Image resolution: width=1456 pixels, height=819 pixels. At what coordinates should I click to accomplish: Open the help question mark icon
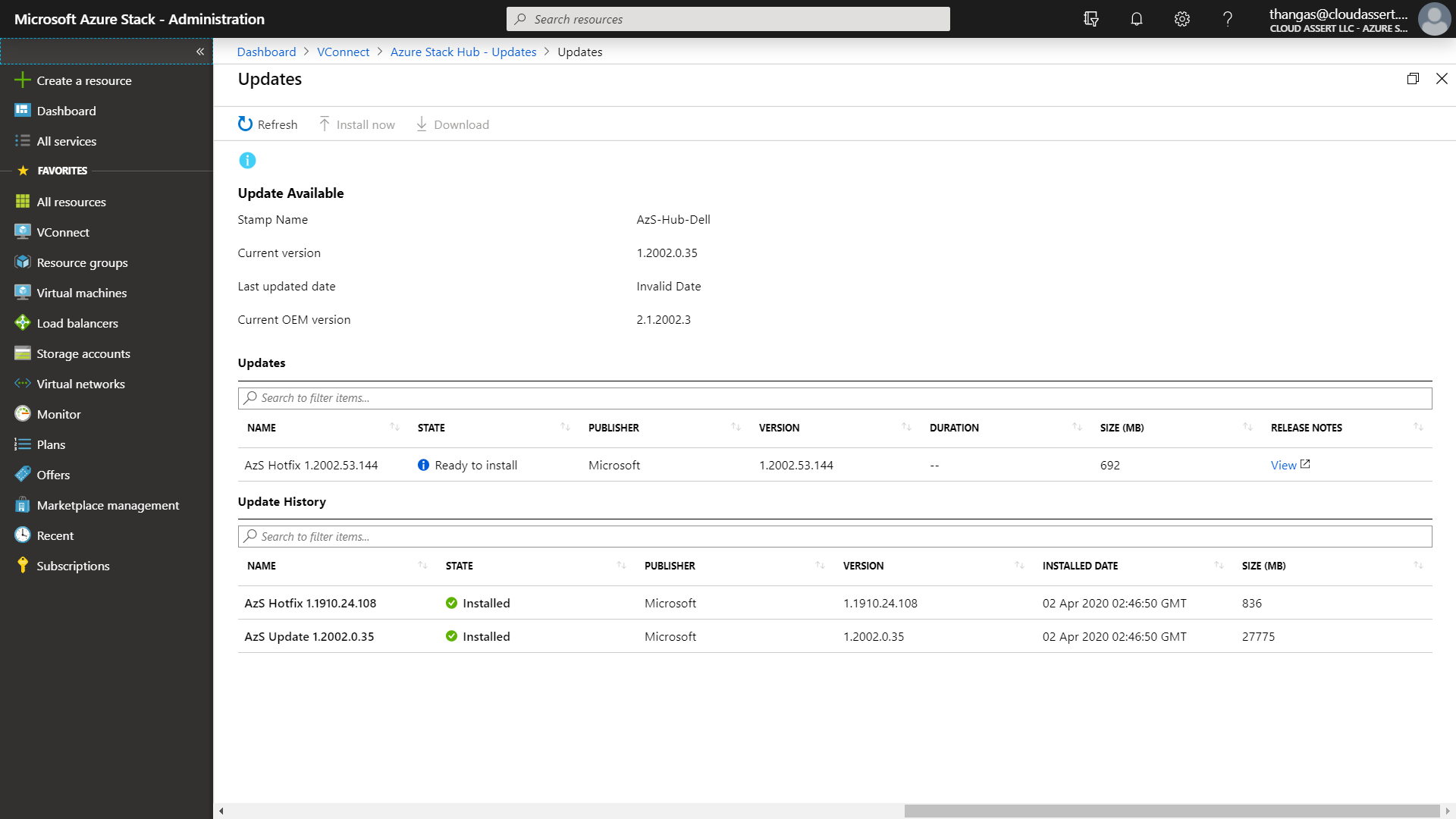[1228, 19]
